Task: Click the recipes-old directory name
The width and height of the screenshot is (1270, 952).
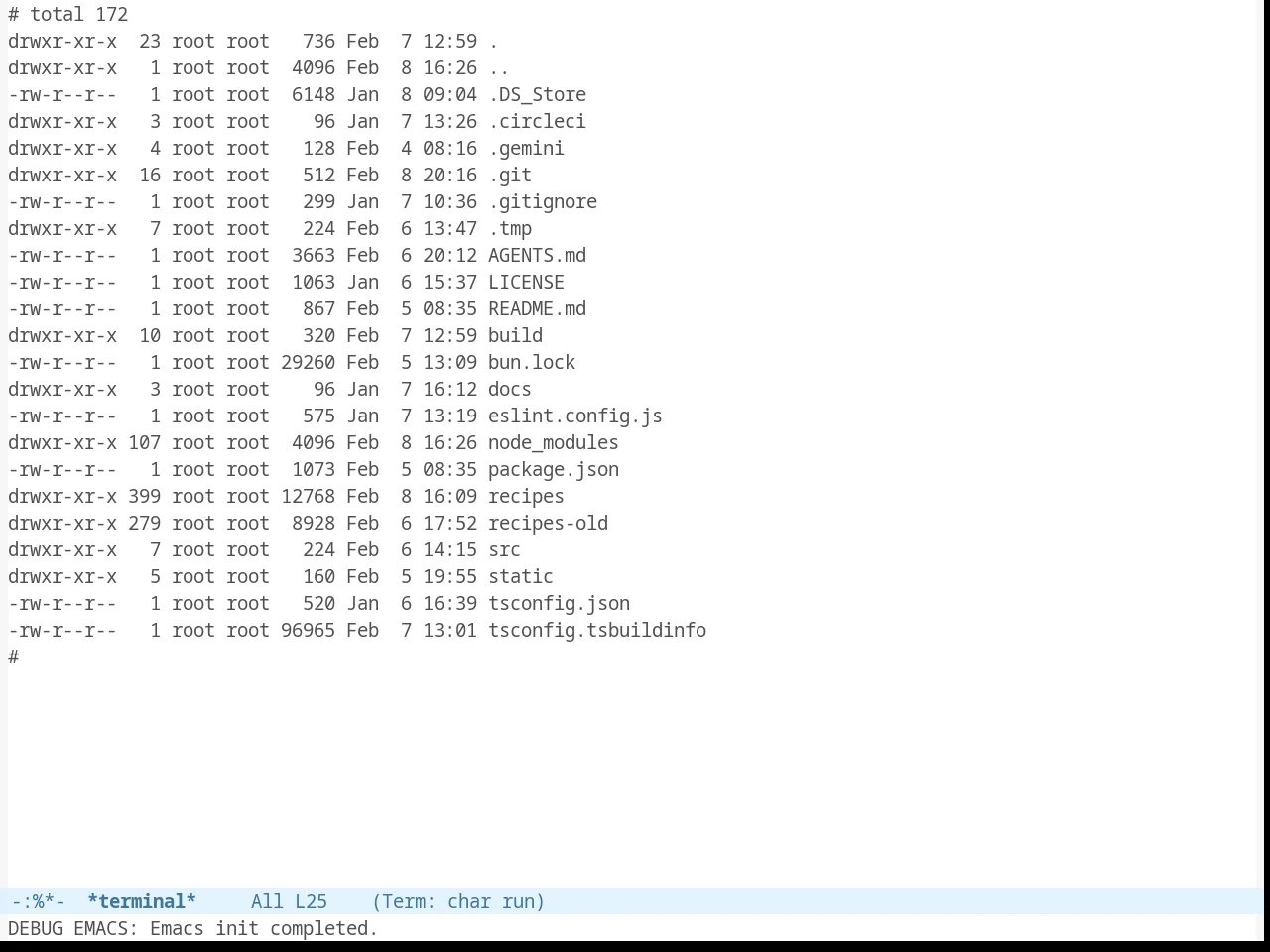Action: [548, 523]
